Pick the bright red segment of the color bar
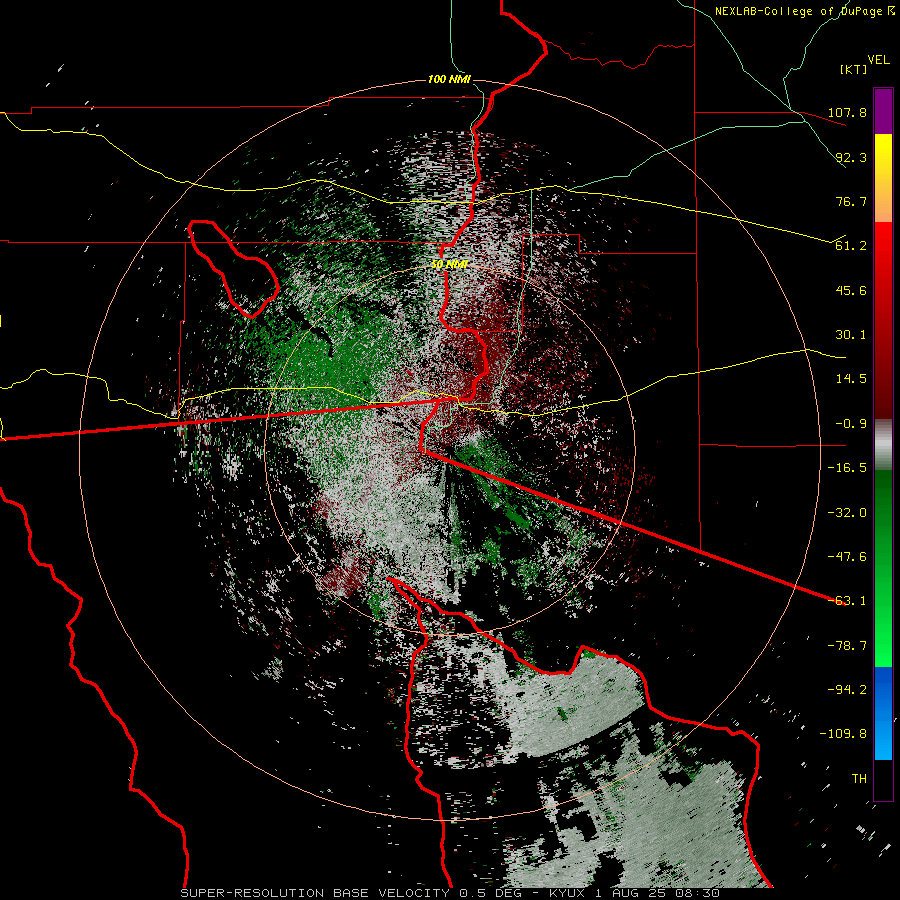 [x=883, y=245]
